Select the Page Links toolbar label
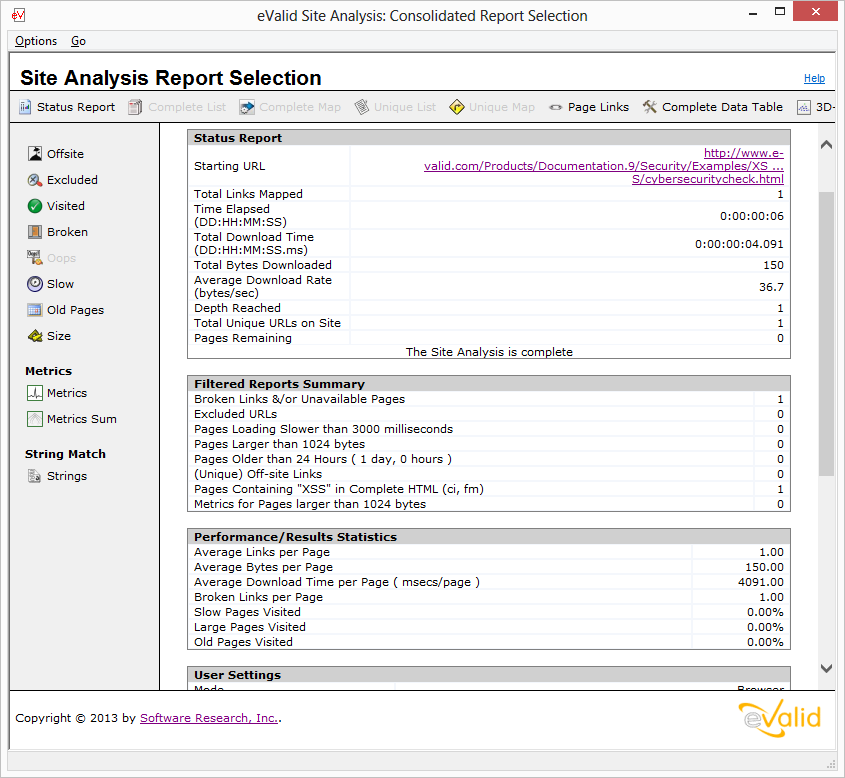The image size is (845, 778). pos(598,107)
